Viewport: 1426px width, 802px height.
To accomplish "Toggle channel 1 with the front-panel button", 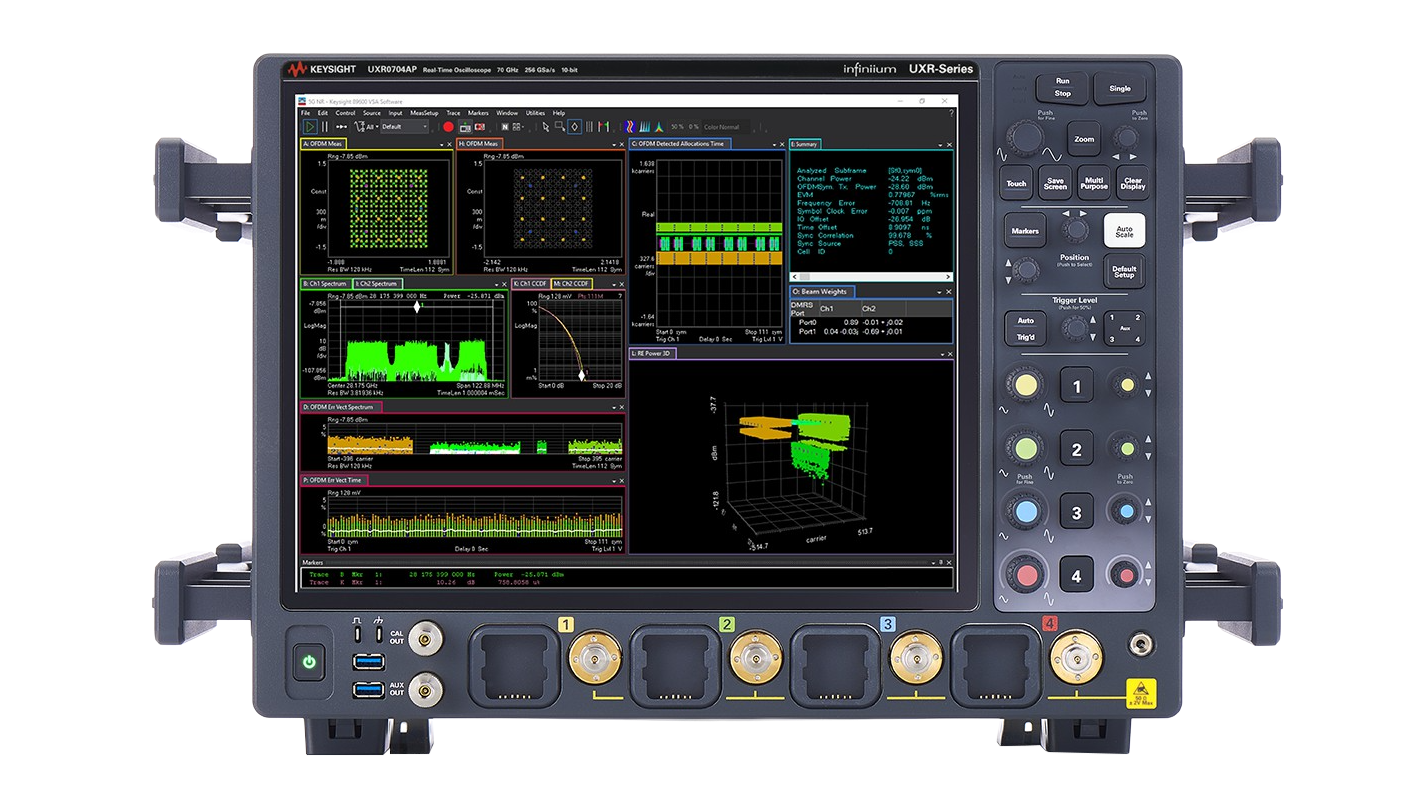I will point(1076,387).
